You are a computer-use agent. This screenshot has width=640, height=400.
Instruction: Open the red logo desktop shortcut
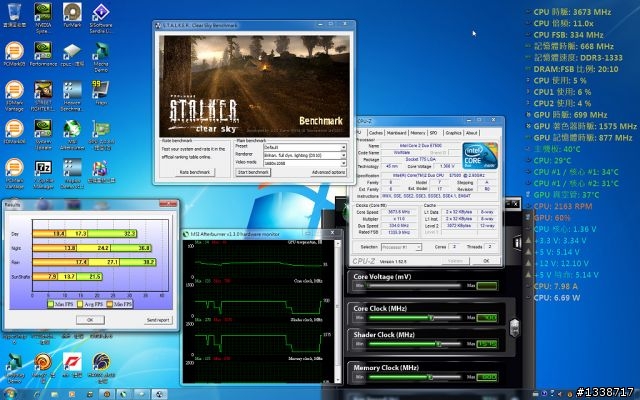click(72, 366)
